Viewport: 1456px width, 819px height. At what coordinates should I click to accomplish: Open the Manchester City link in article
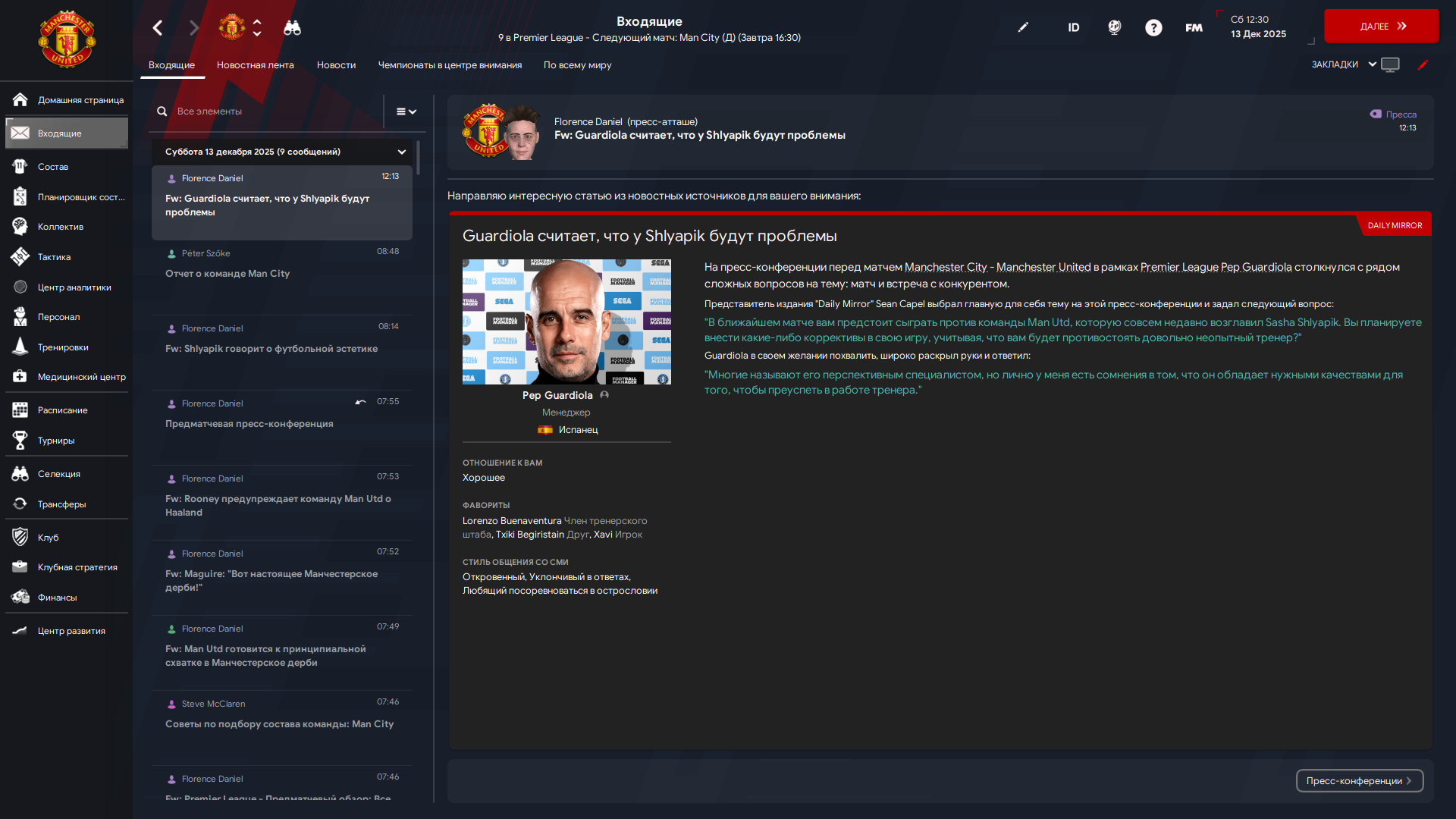(946, 267)
